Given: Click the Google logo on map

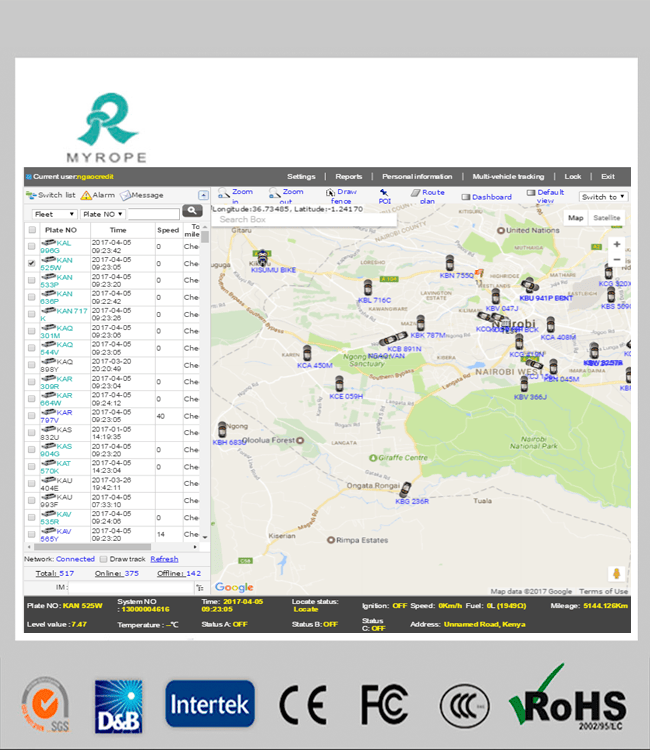Looking at the screenshot, I should coord(234,587).
